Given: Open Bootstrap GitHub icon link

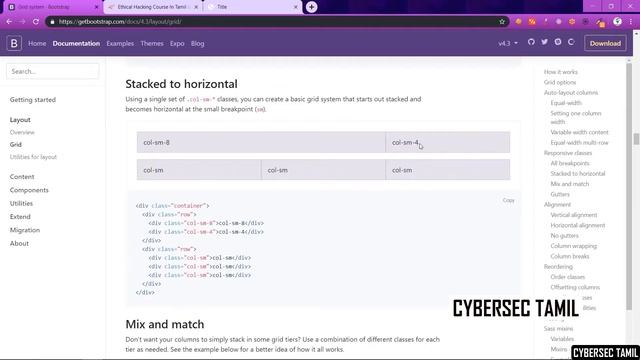Looking at the screenshot, I should [531, 42].
